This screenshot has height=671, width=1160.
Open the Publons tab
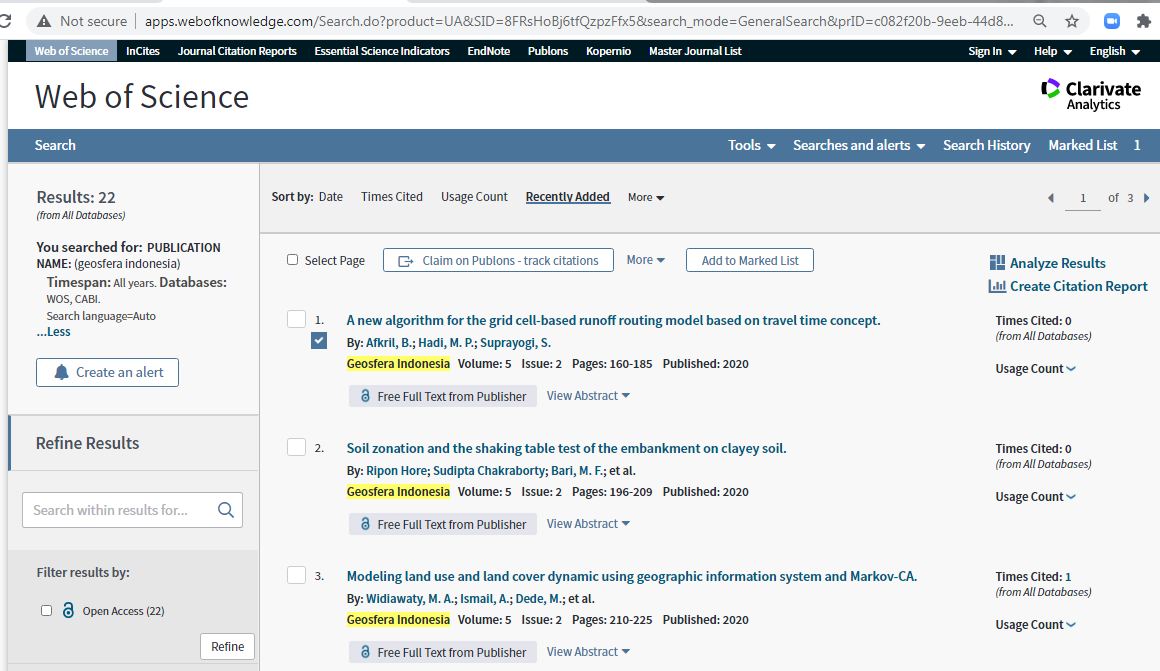point(547,51)
